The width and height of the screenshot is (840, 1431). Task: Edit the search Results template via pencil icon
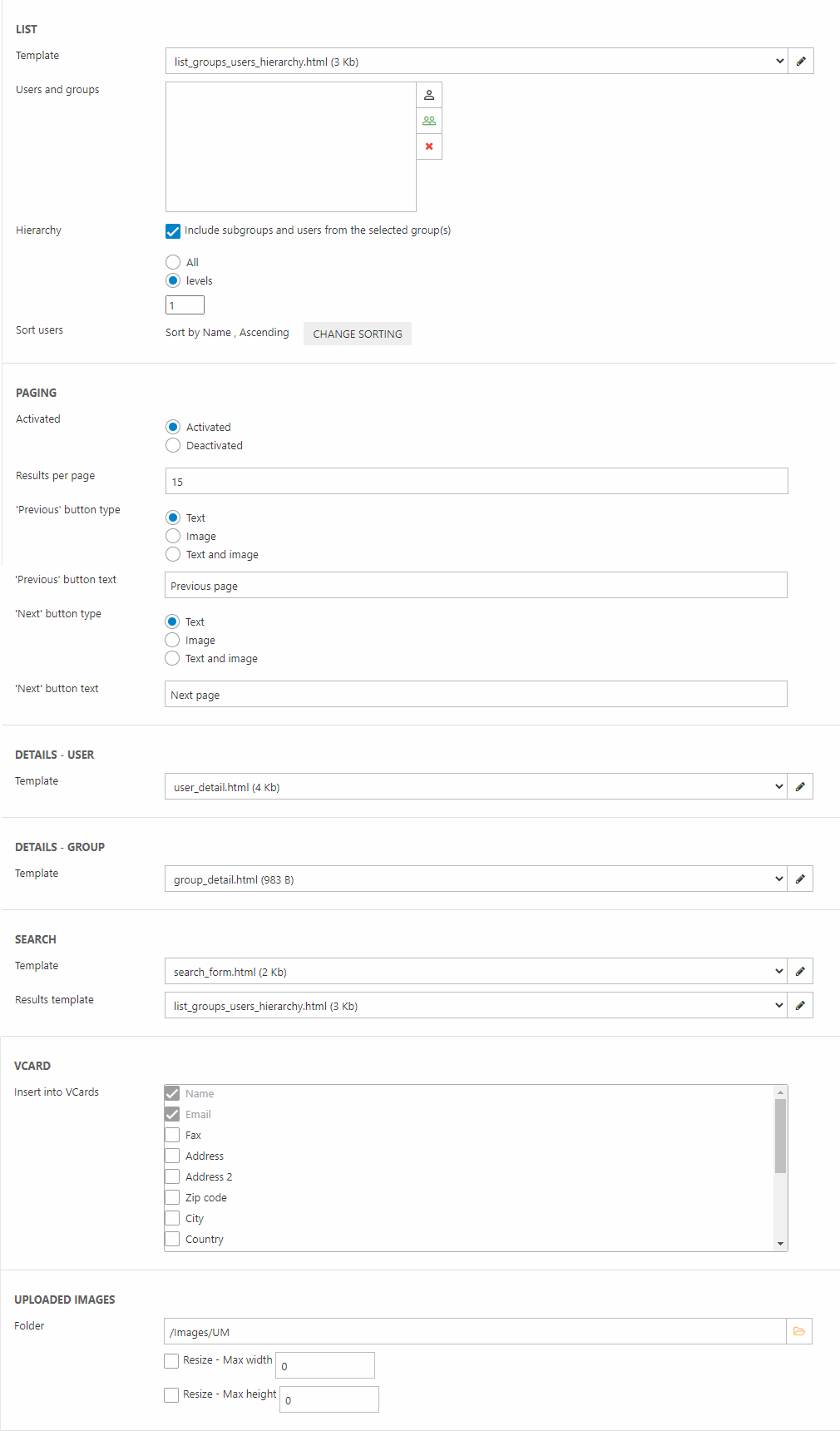coord(800,1005)
